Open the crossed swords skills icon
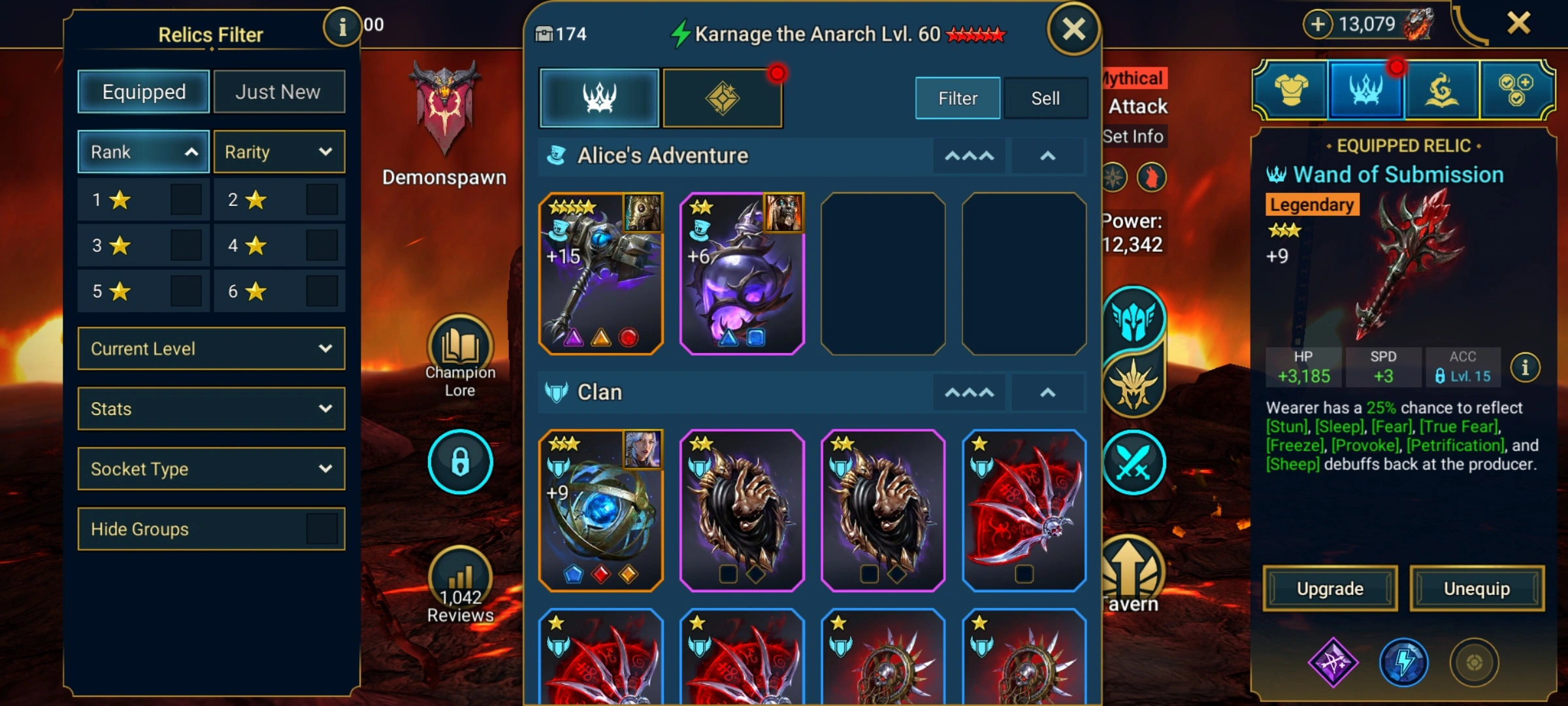This screenshot has width=1568, height=706. (1134, 462)
